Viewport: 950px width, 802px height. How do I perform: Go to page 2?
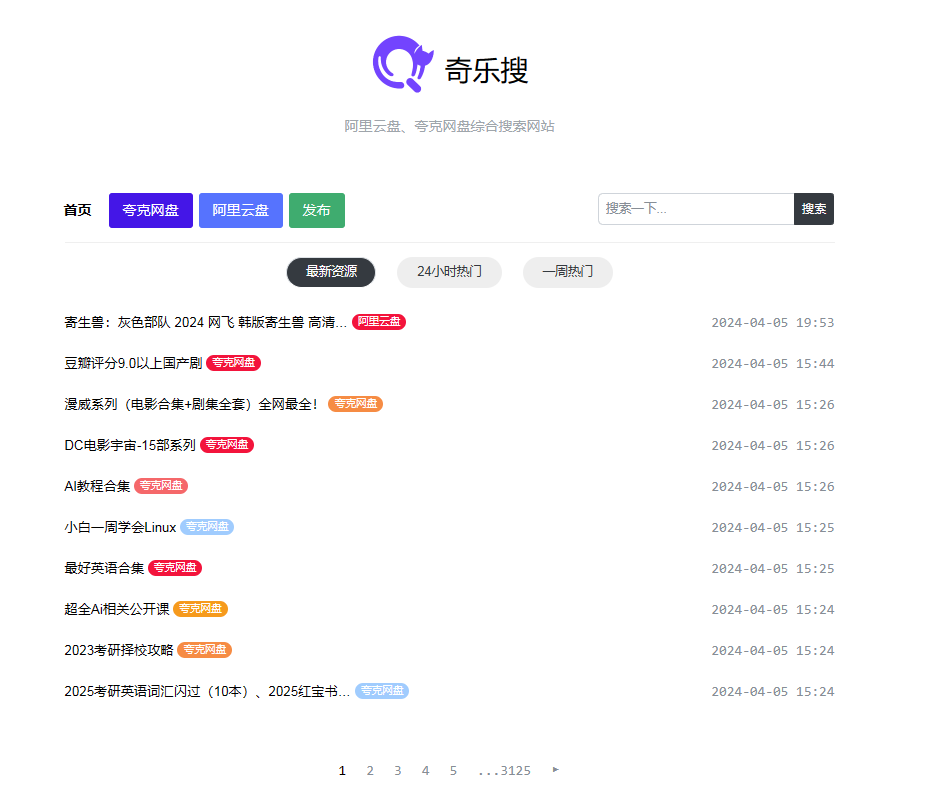point(370,771)
